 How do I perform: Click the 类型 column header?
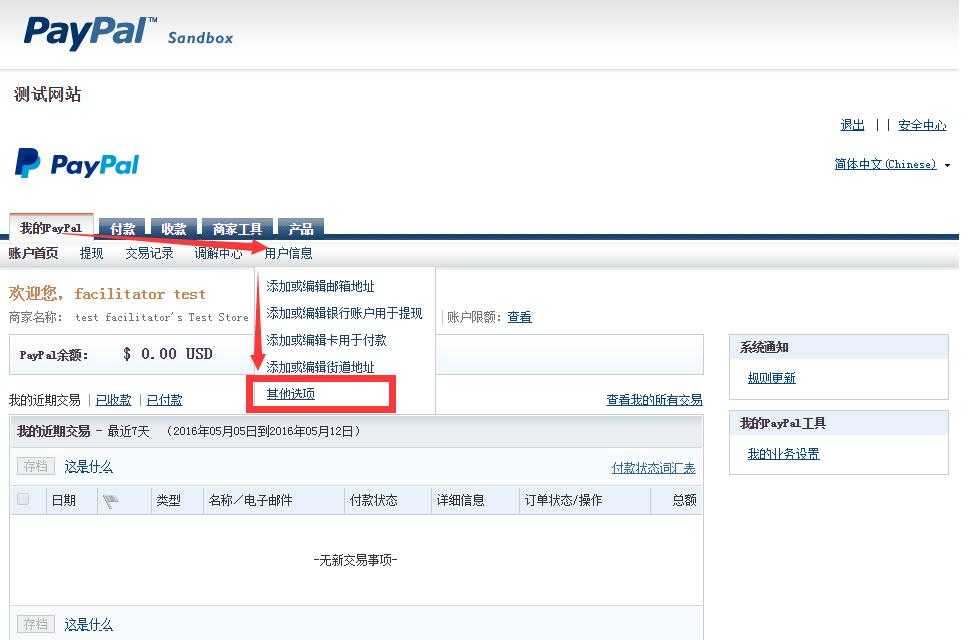pyautogui.click(x=168, y=501)
